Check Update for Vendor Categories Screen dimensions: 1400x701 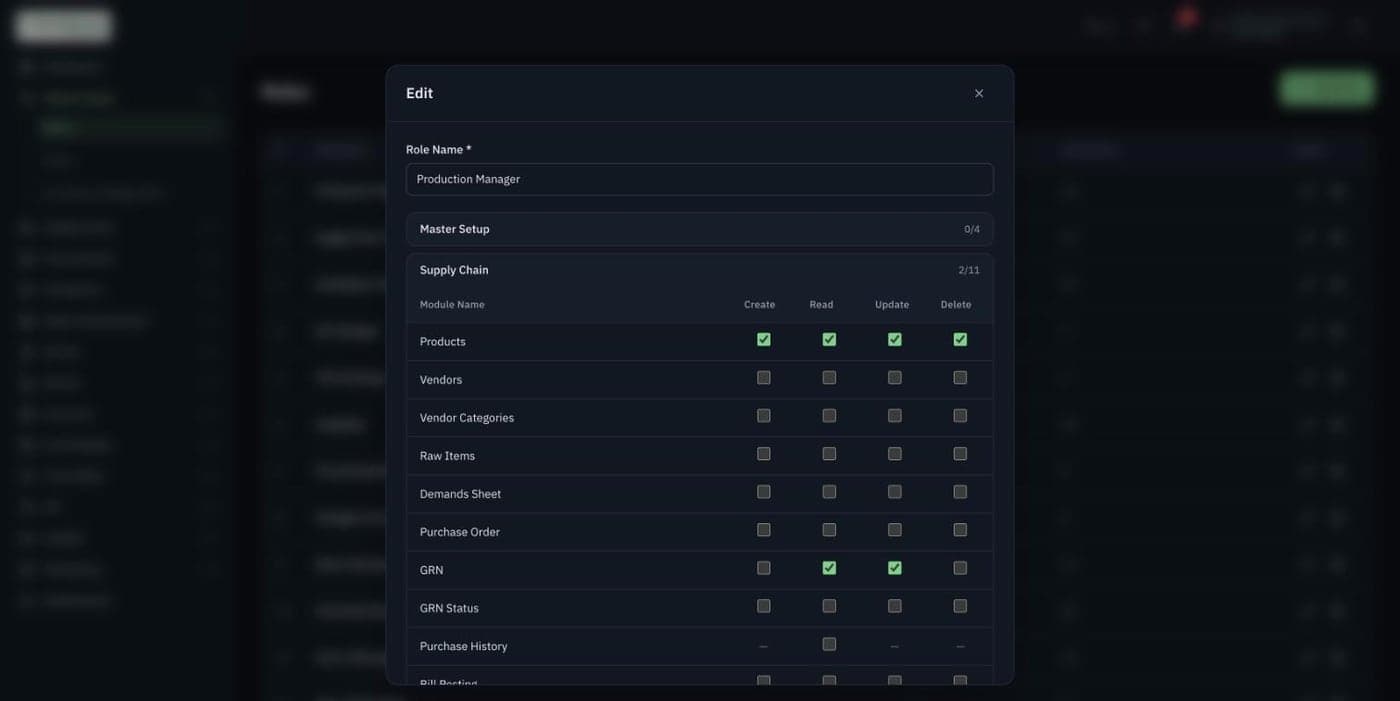click(895, 416)
